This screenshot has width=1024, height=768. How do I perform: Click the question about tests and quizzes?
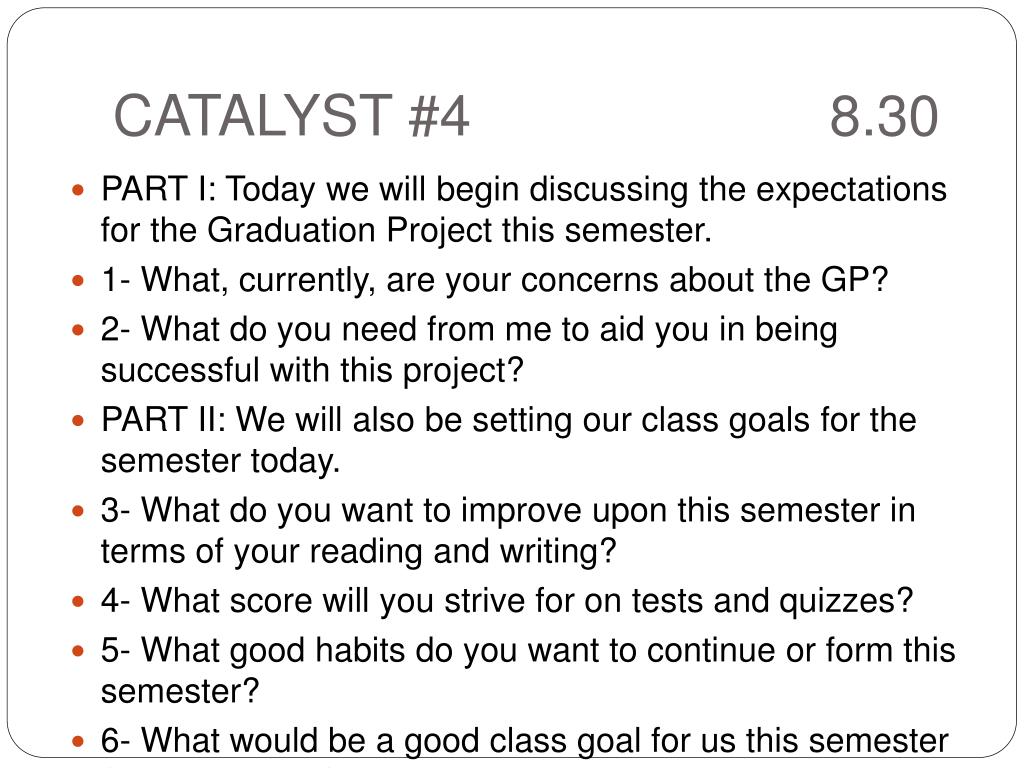(x=507, y=601)
